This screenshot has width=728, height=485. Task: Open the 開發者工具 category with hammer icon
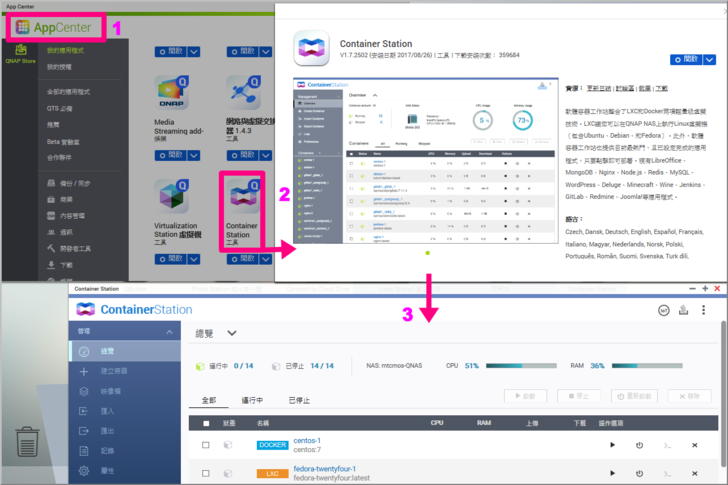(x=69, y=249)
